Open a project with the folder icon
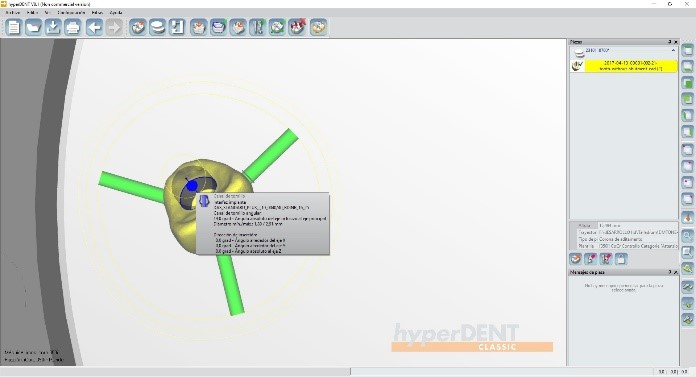The height and width of the screenshot is (377, 696). [33, 28]
